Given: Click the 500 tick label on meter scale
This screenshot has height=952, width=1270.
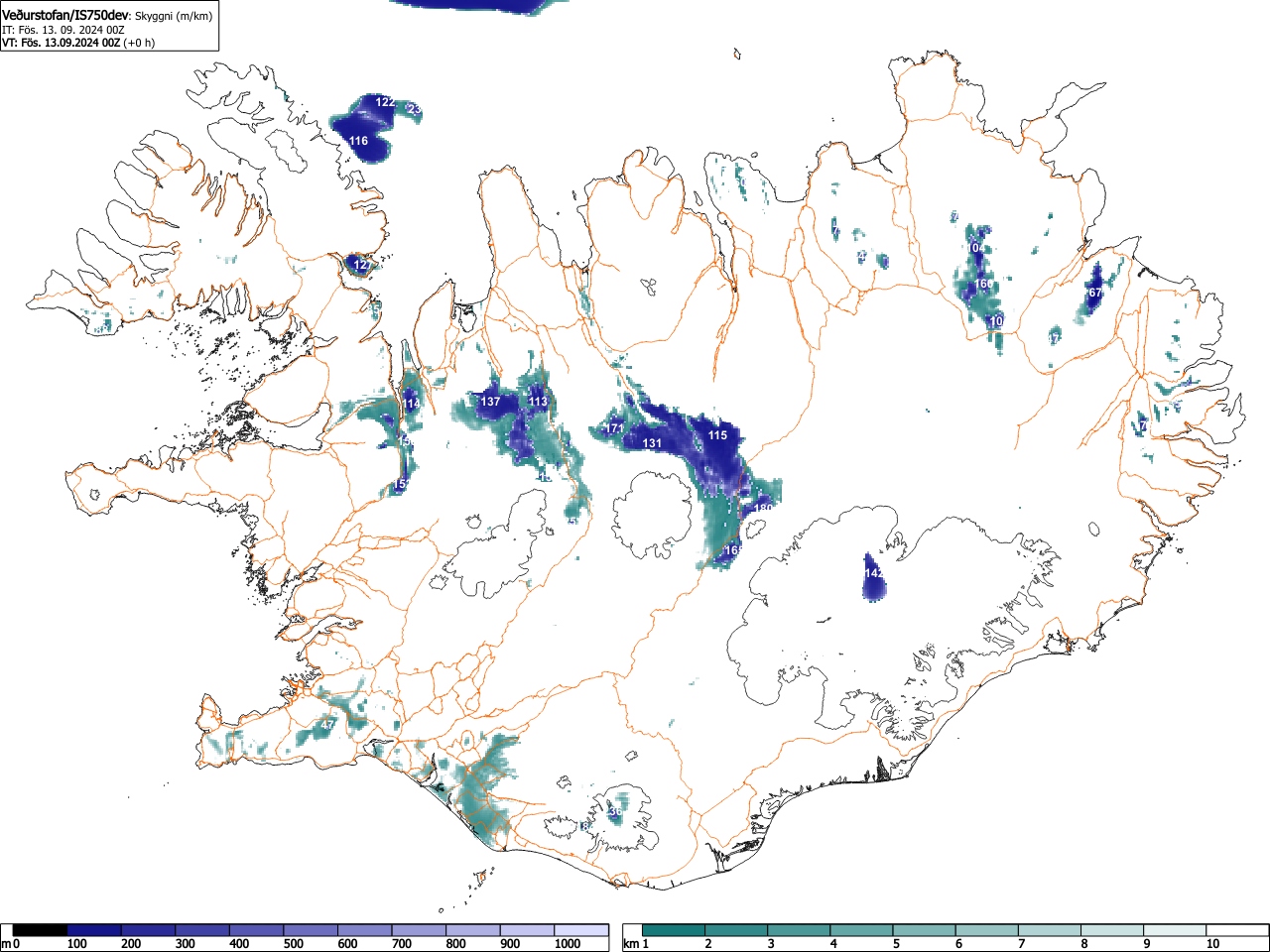Looking at the screenshot, I should tap(293, 944).
